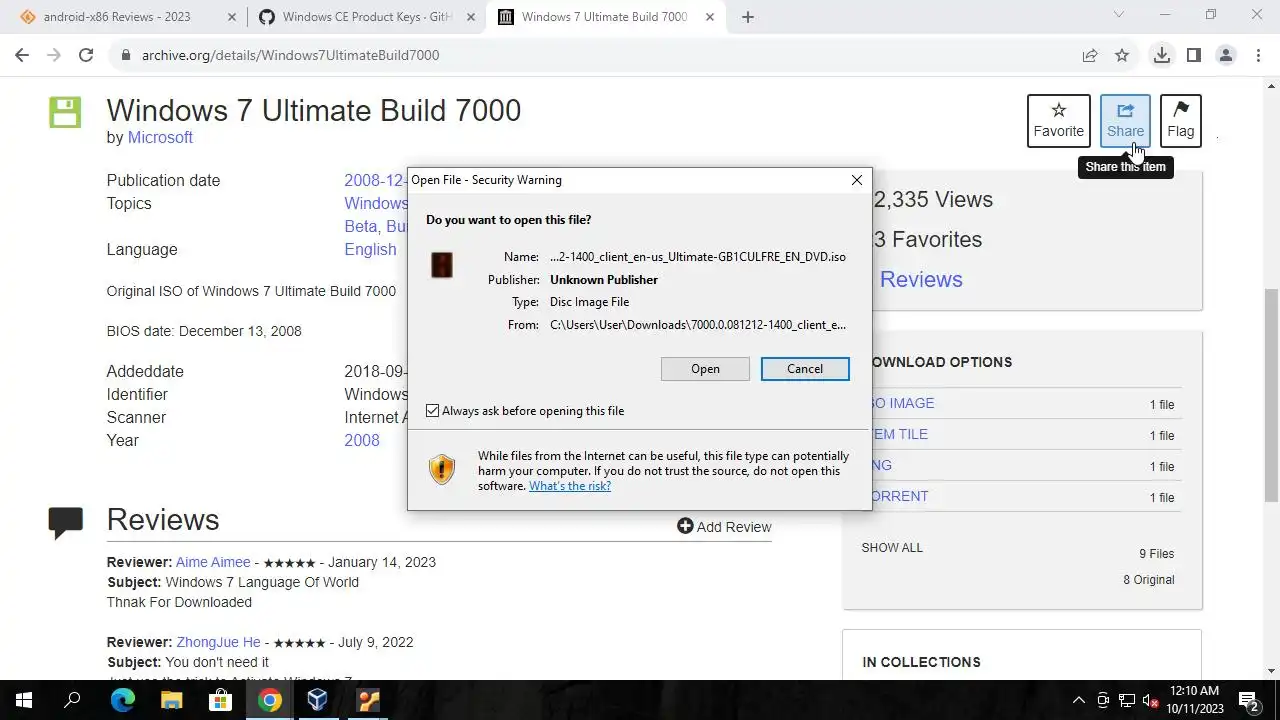The width and height of the screenshot is (1280, 720).
Task: Open the VirtualBox cube icon in the taskbar
Action: (x=318, y=700)
